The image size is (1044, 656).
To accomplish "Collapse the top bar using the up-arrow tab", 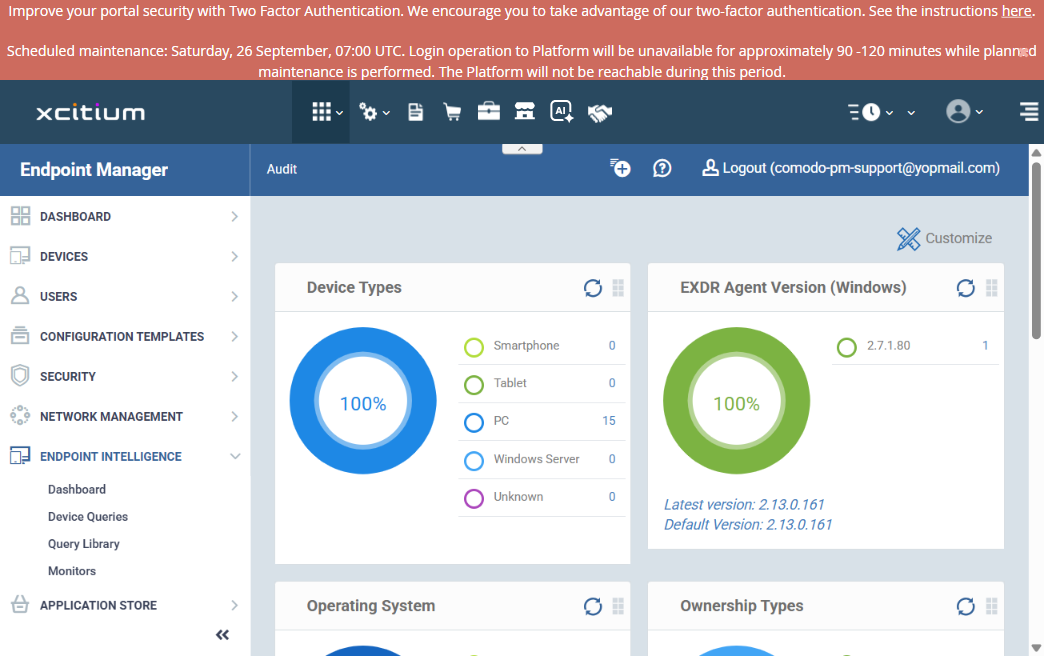I will [x=522, y=149].
